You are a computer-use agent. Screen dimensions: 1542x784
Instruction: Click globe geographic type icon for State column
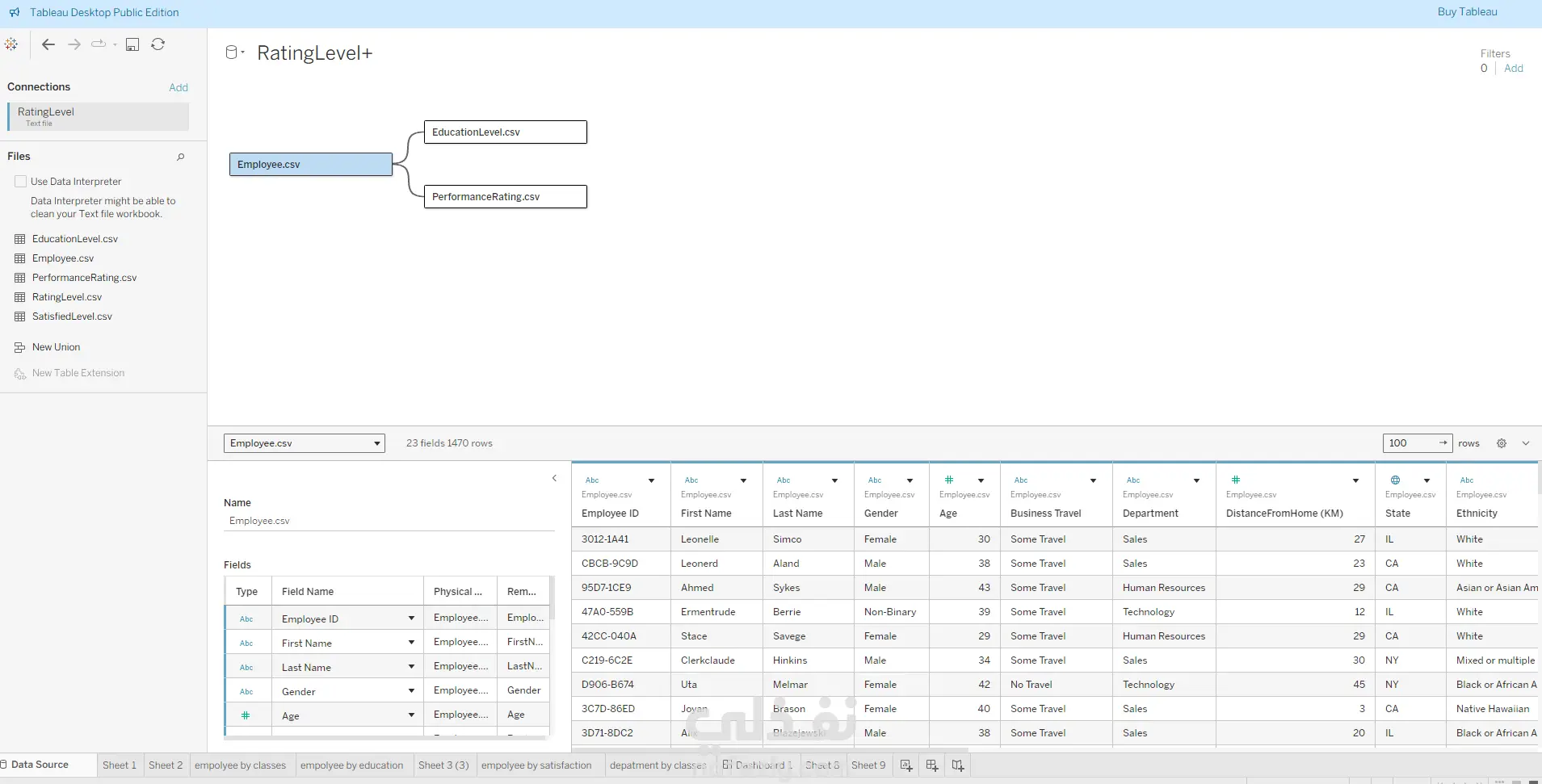click(1395, 480)
